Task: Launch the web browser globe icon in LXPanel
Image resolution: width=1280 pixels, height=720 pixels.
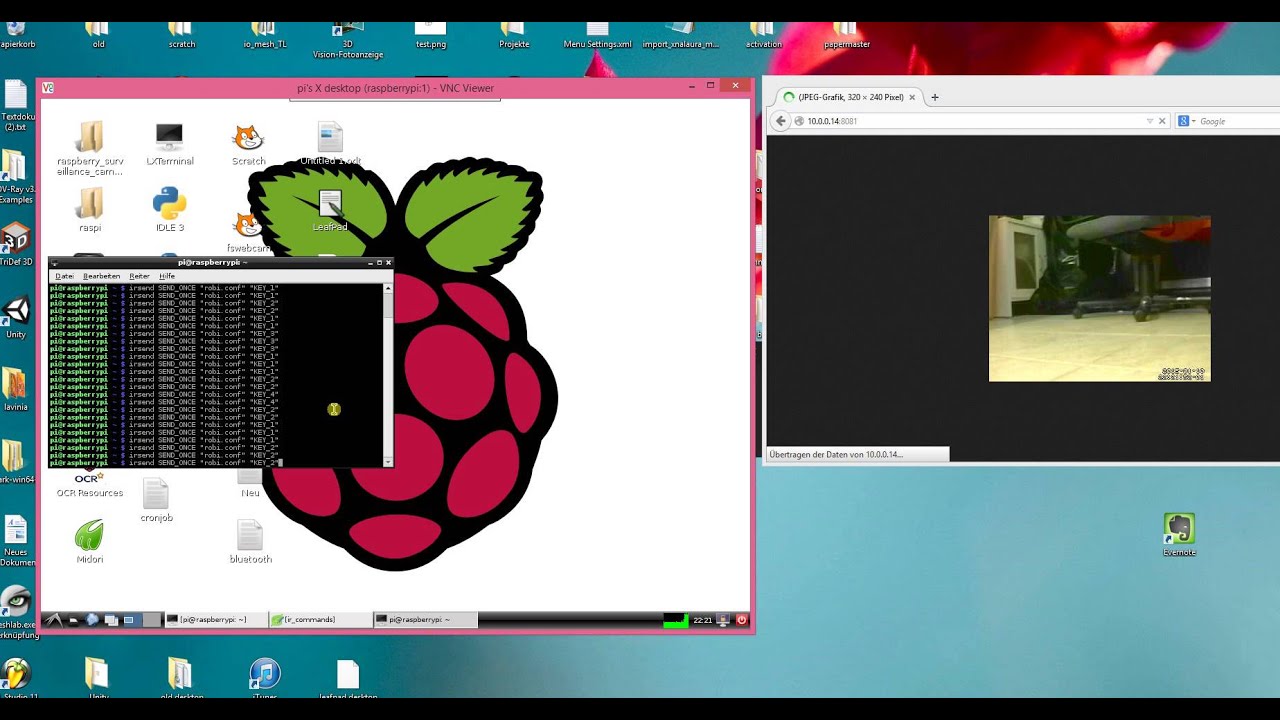Action: 92,620
